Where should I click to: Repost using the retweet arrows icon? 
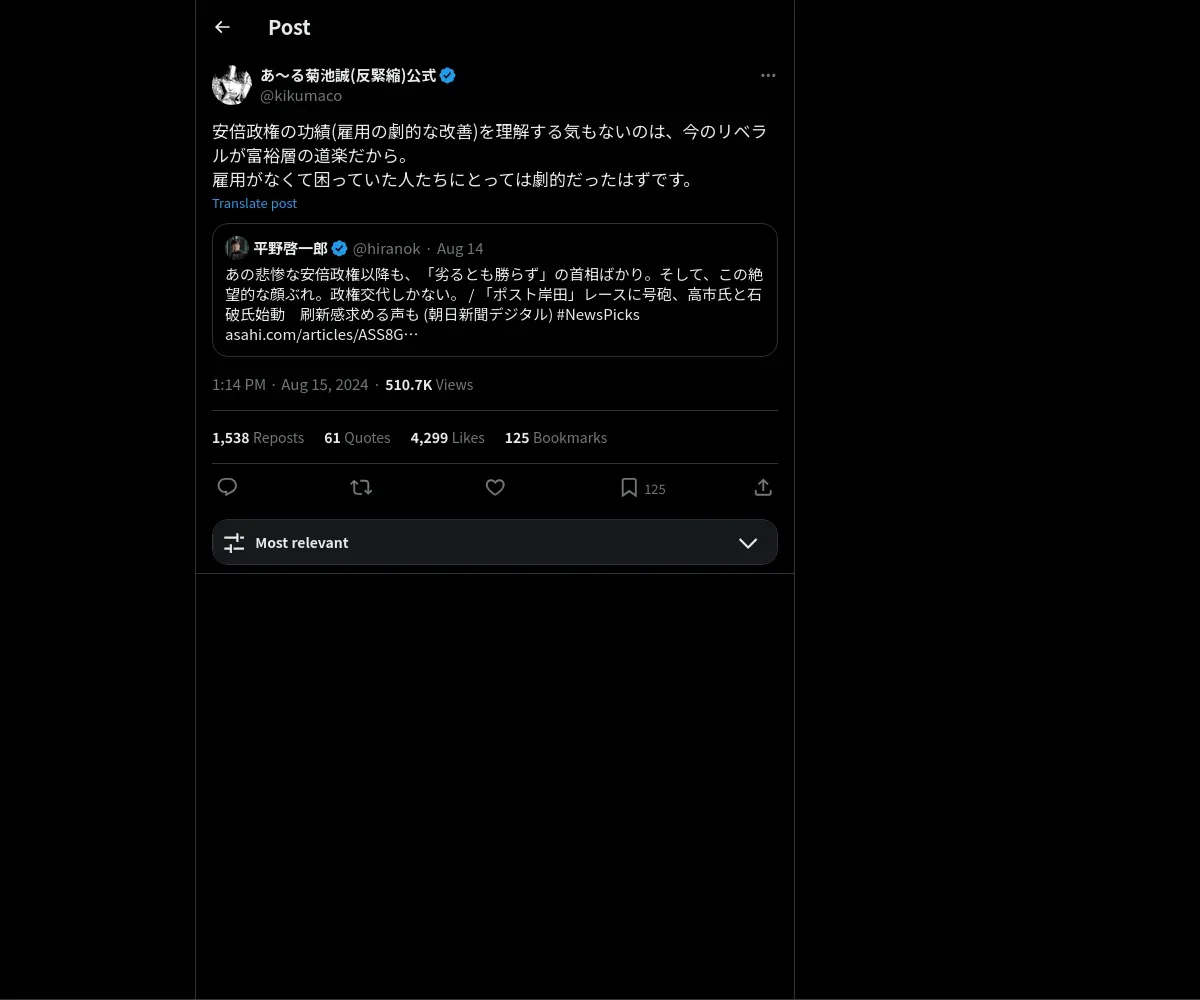click(361, 487)
